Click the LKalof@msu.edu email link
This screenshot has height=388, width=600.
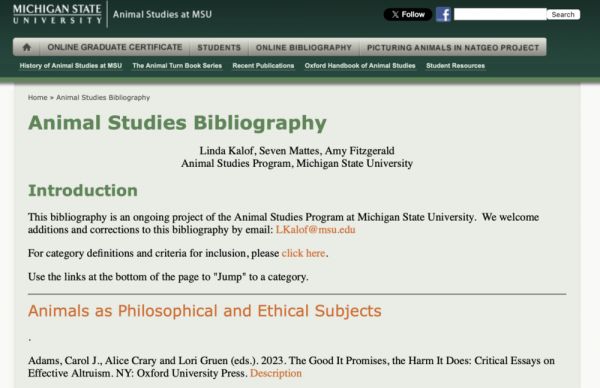coord(316,230)
